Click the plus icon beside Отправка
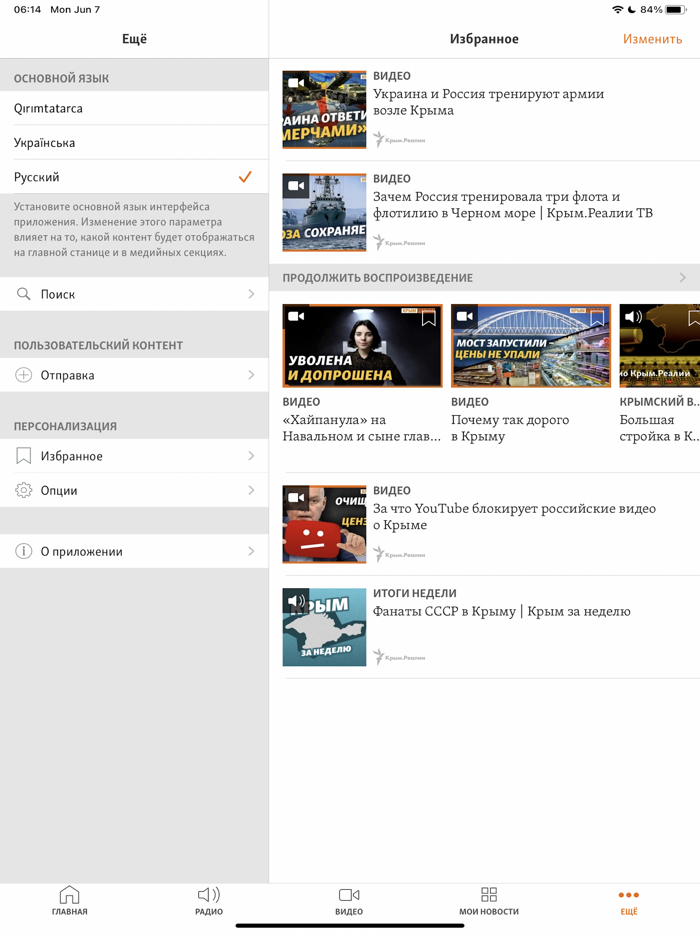700x934 pixels. click(x=23, y=375)
